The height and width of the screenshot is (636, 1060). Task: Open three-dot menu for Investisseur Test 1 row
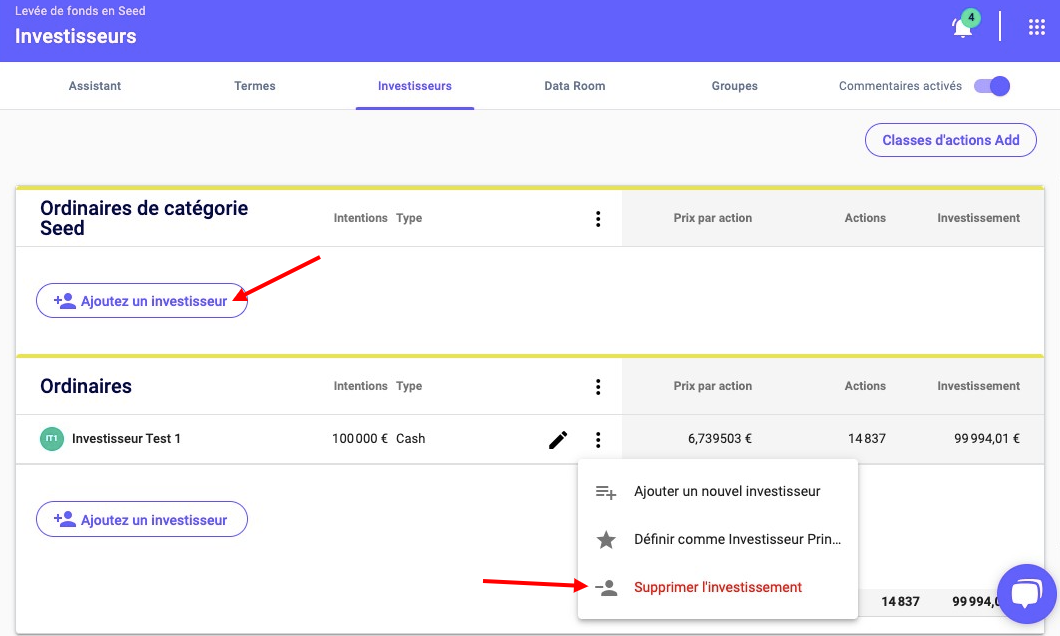pos(597,439)
